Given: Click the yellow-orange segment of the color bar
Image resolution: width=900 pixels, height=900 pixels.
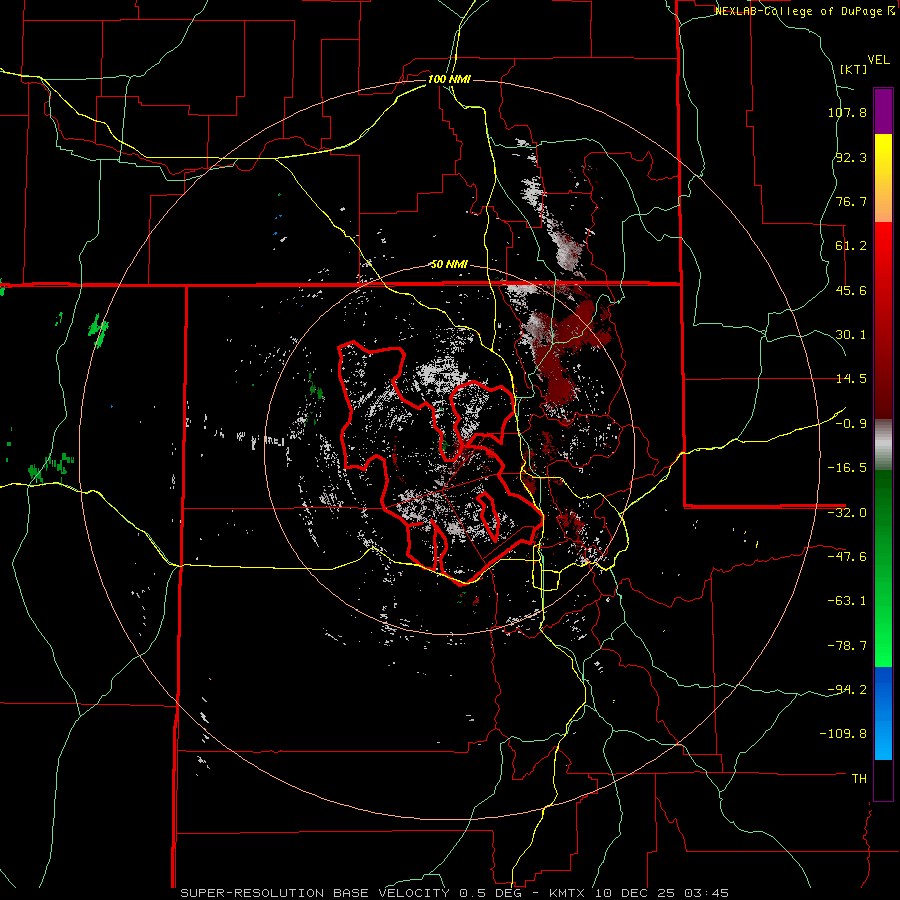Looking at the screenshot, I should coord(883,178).
